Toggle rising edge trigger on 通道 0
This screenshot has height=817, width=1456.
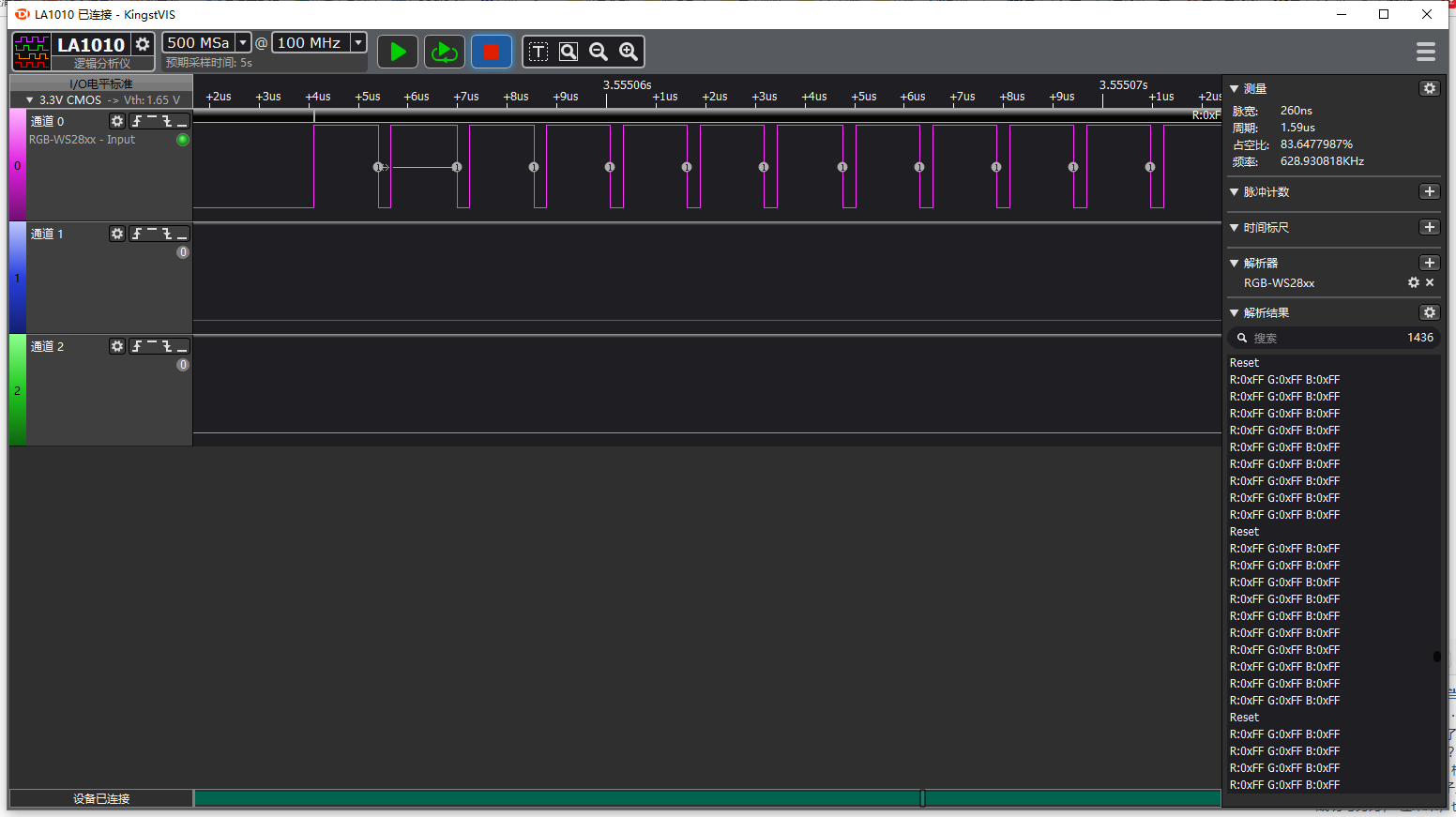[x=137, y=121]
